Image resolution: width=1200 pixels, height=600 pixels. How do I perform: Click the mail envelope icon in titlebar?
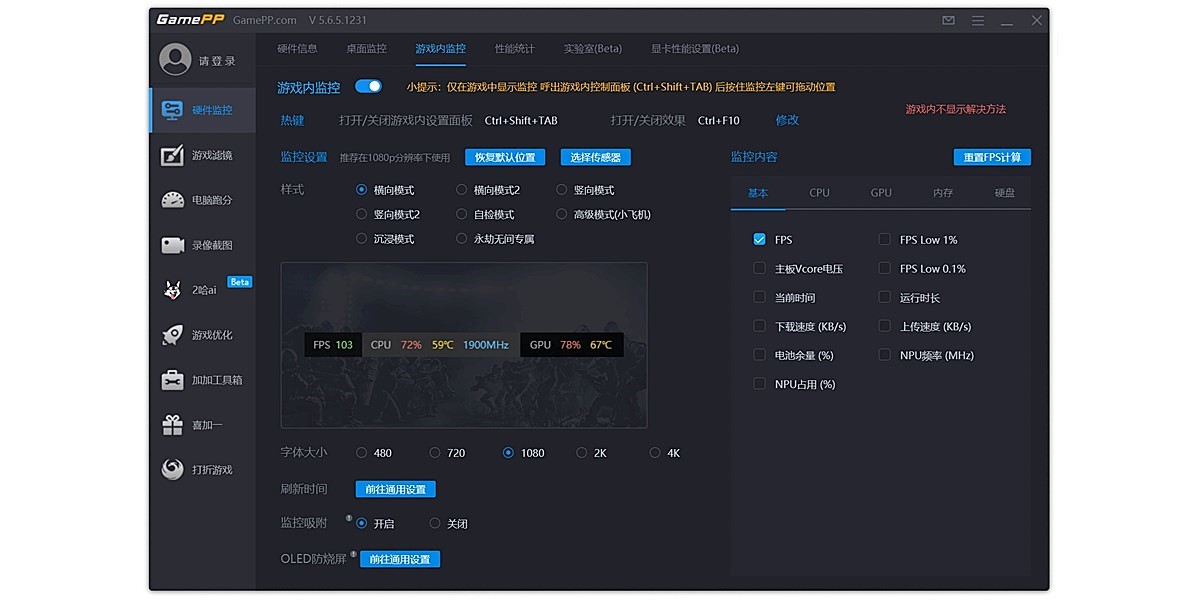[x=947, y=20]
